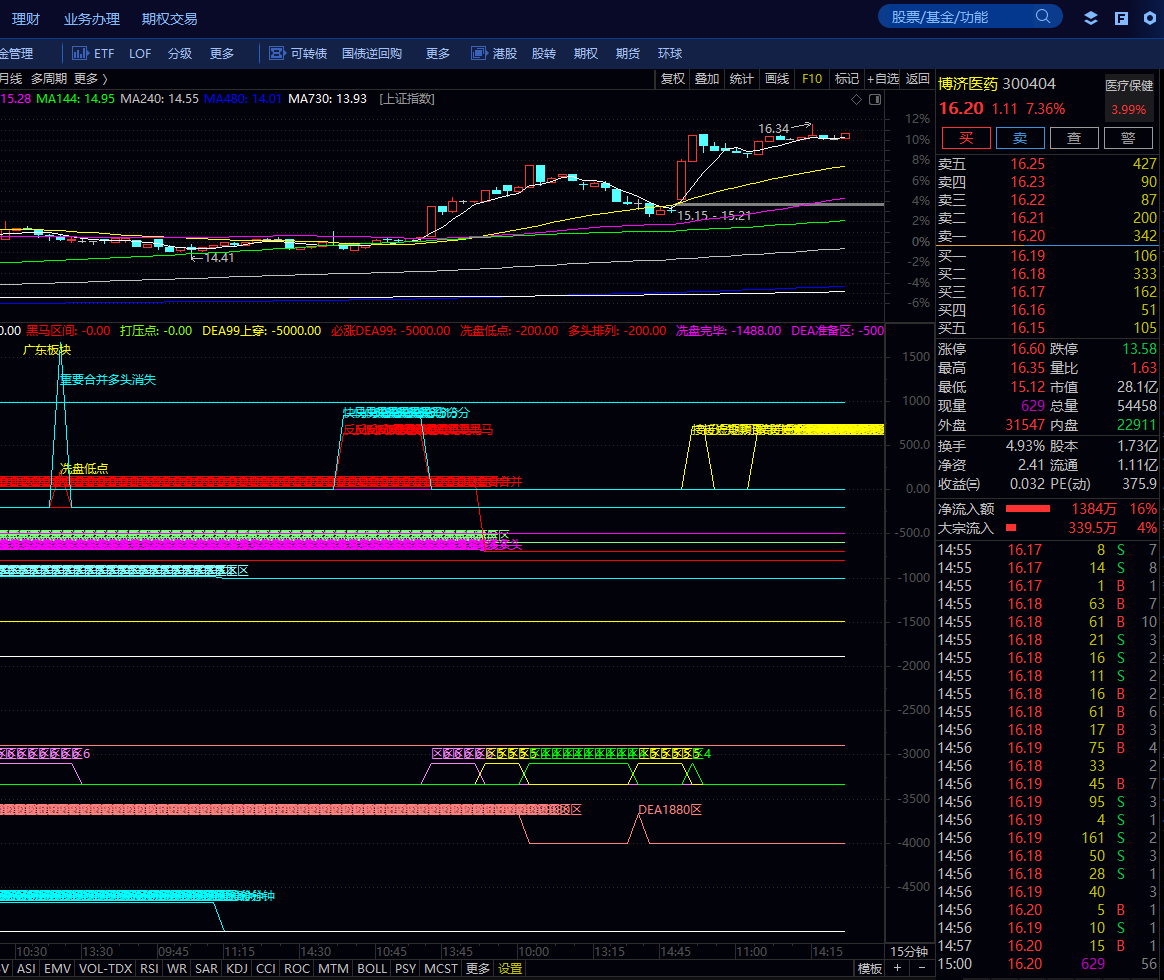The width and height of the screenshot is (1164, 980).
Task: Open 国债逆回购 section
Action: point(372,53)
